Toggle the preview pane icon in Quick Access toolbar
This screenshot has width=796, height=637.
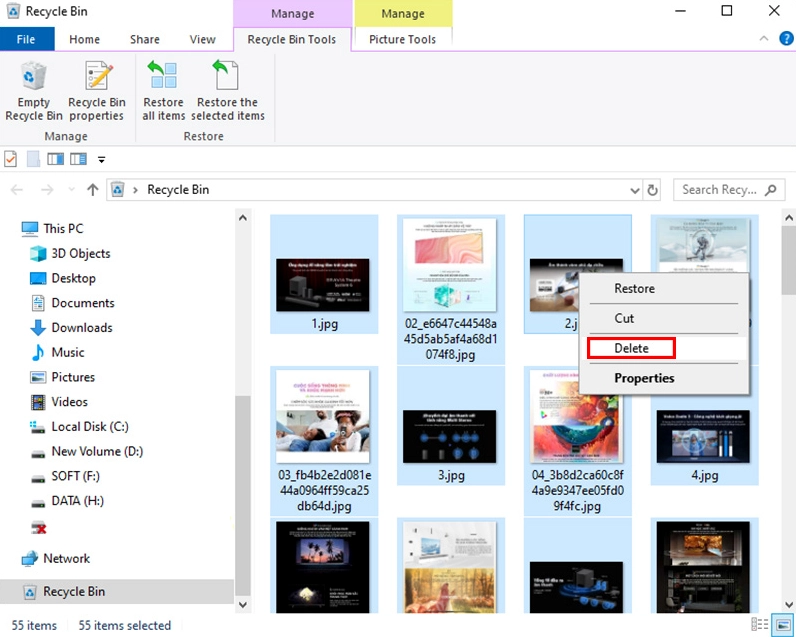[56, 159]
